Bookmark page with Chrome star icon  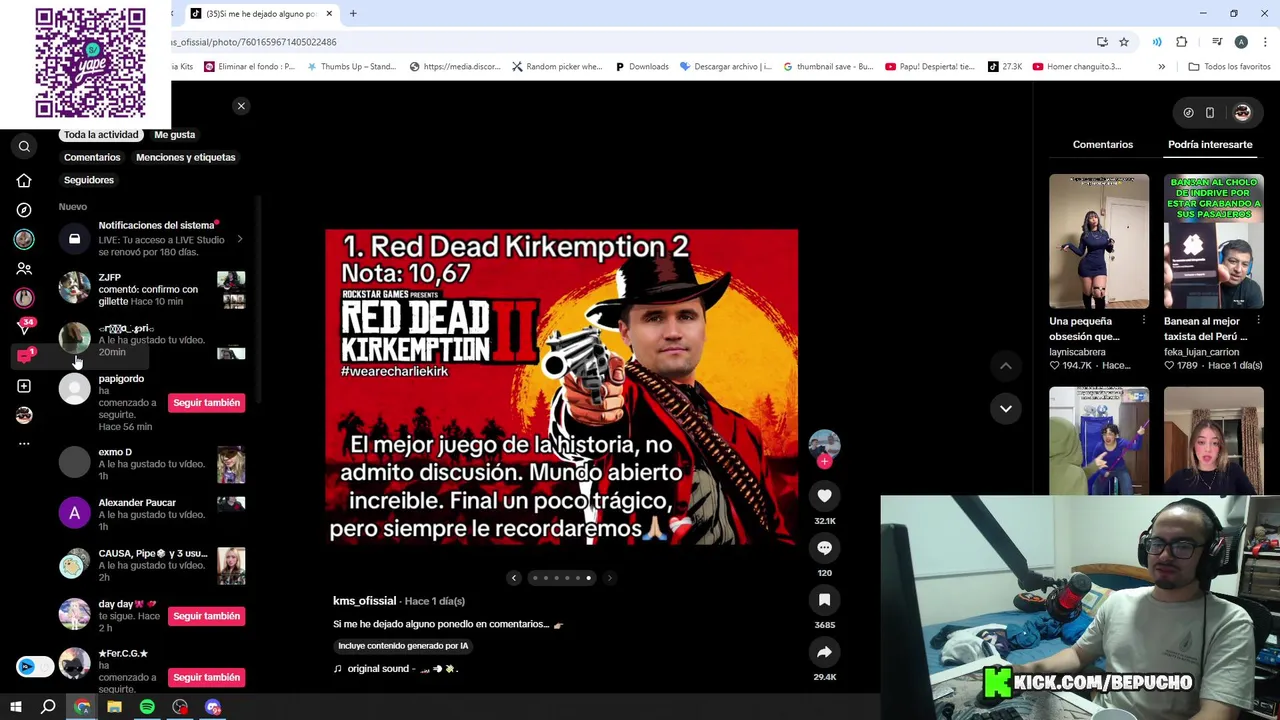click(x=1124, y=42)
